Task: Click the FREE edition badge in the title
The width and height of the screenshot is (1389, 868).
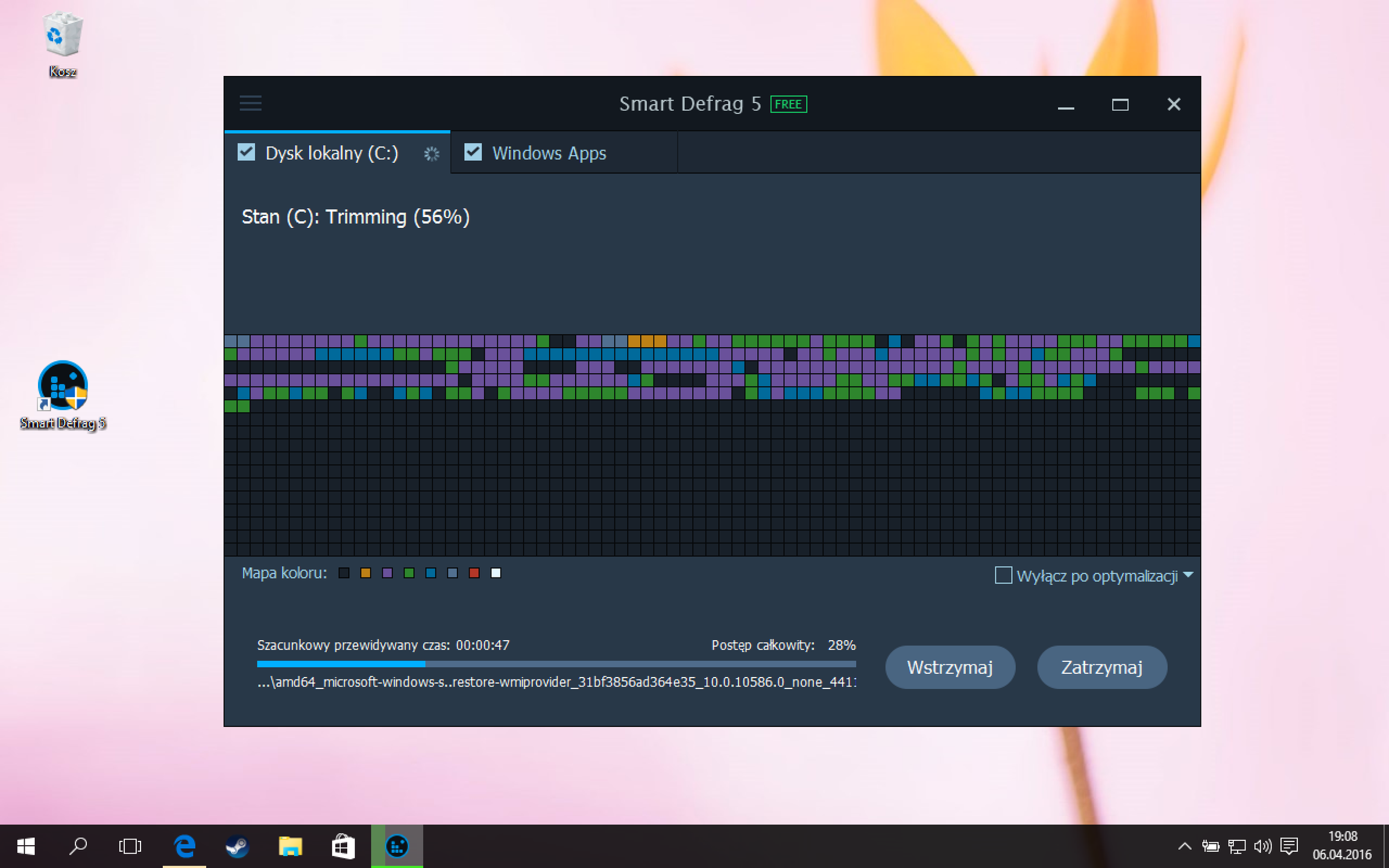Action: pyautogui.click(x=789, y=104)
